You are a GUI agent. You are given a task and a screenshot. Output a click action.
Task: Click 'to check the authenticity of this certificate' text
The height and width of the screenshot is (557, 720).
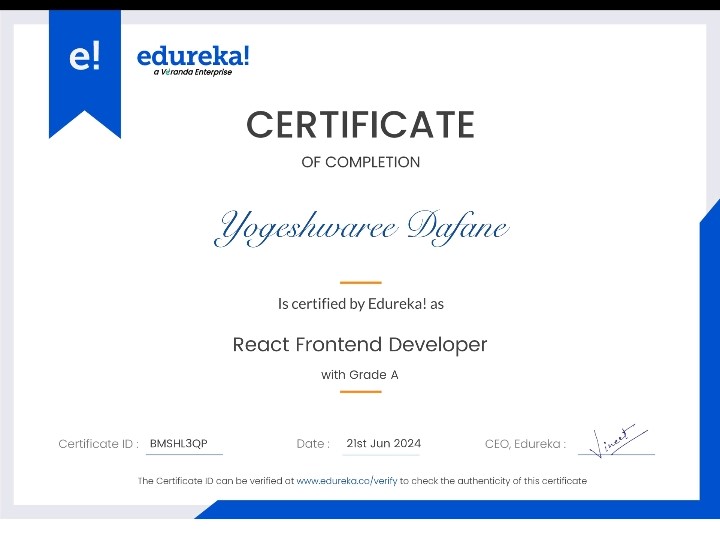click(x=493, y=481)
